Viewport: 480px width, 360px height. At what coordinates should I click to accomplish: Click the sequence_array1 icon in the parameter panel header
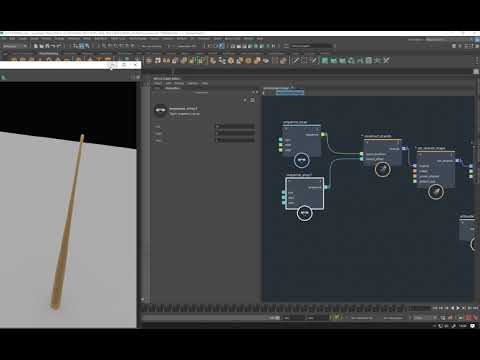coord(160,111)
